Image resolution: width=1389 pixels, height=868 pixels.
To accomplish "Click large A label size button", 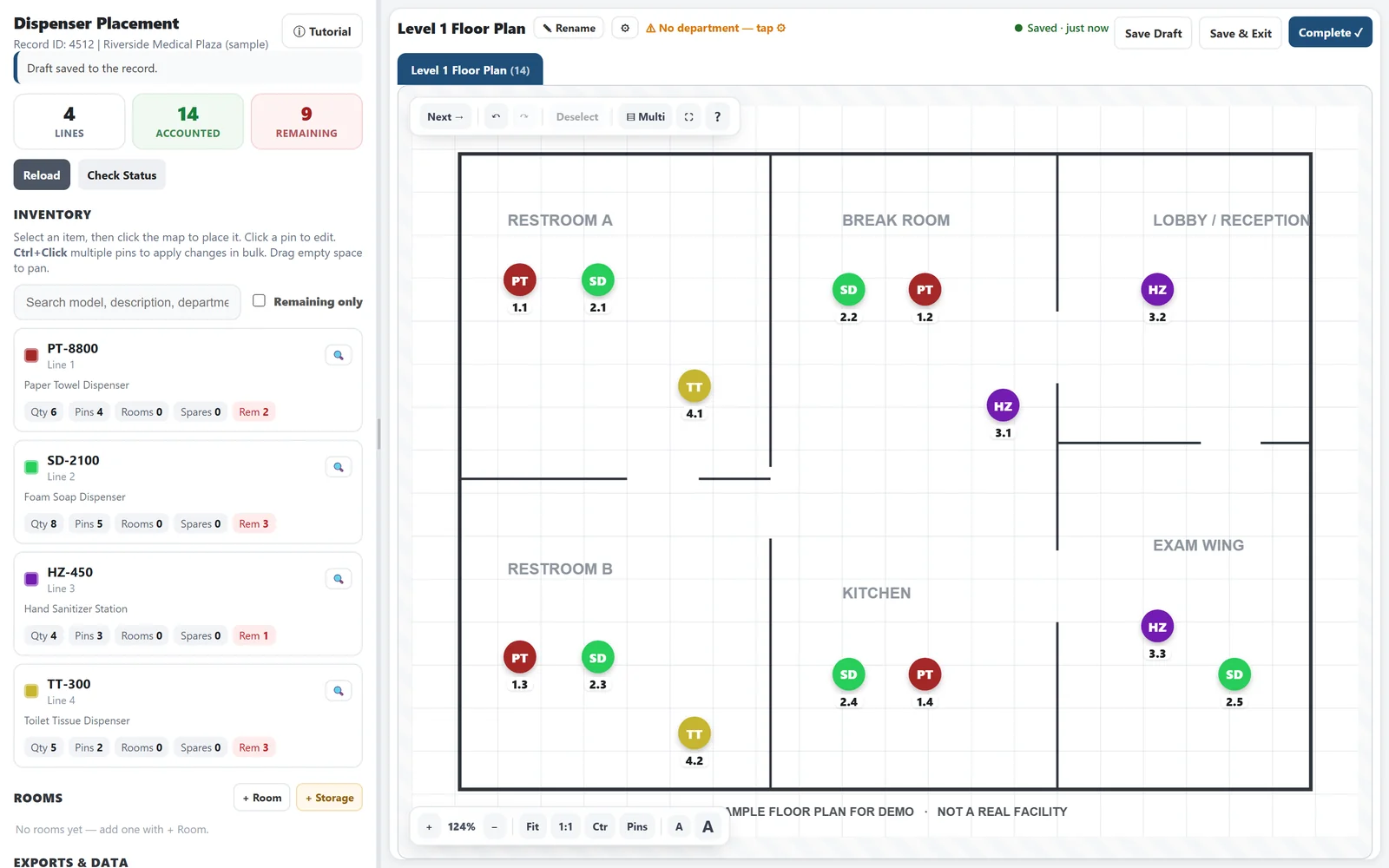I will point(708,826).
